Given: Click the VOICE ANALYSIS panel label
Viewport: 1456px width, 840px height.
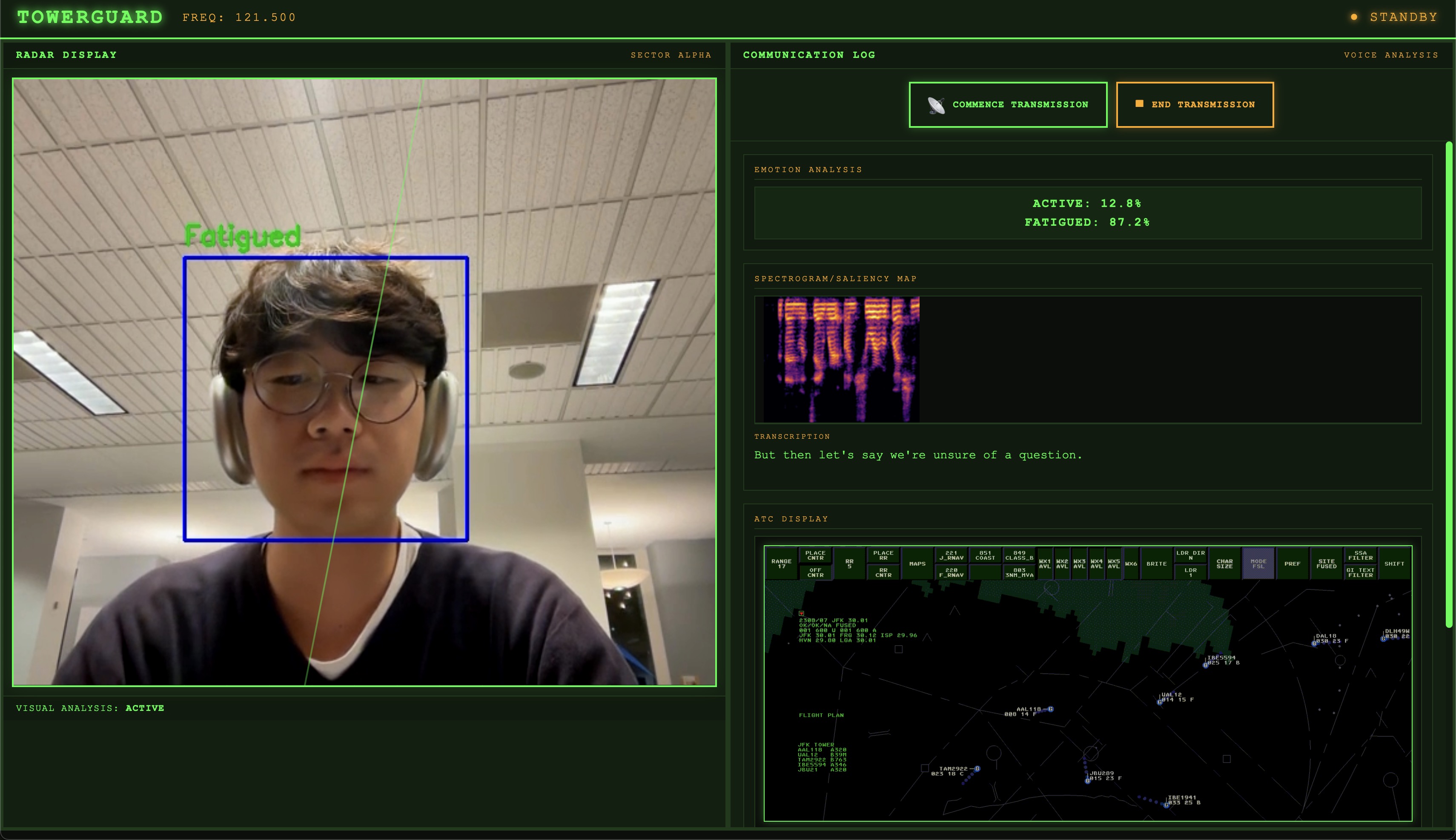Looking at the screenshot, I should [1391, 55].
